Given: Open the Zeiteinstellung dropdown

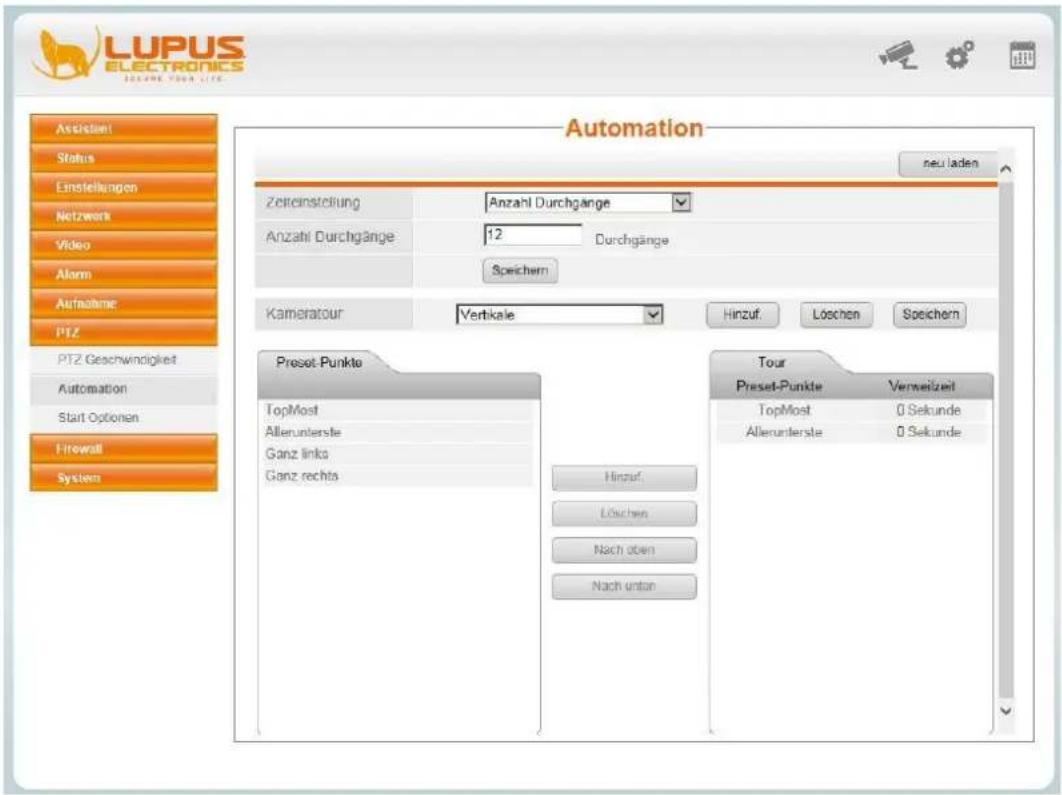Looking at the screenshot, I should coord(588,202).
